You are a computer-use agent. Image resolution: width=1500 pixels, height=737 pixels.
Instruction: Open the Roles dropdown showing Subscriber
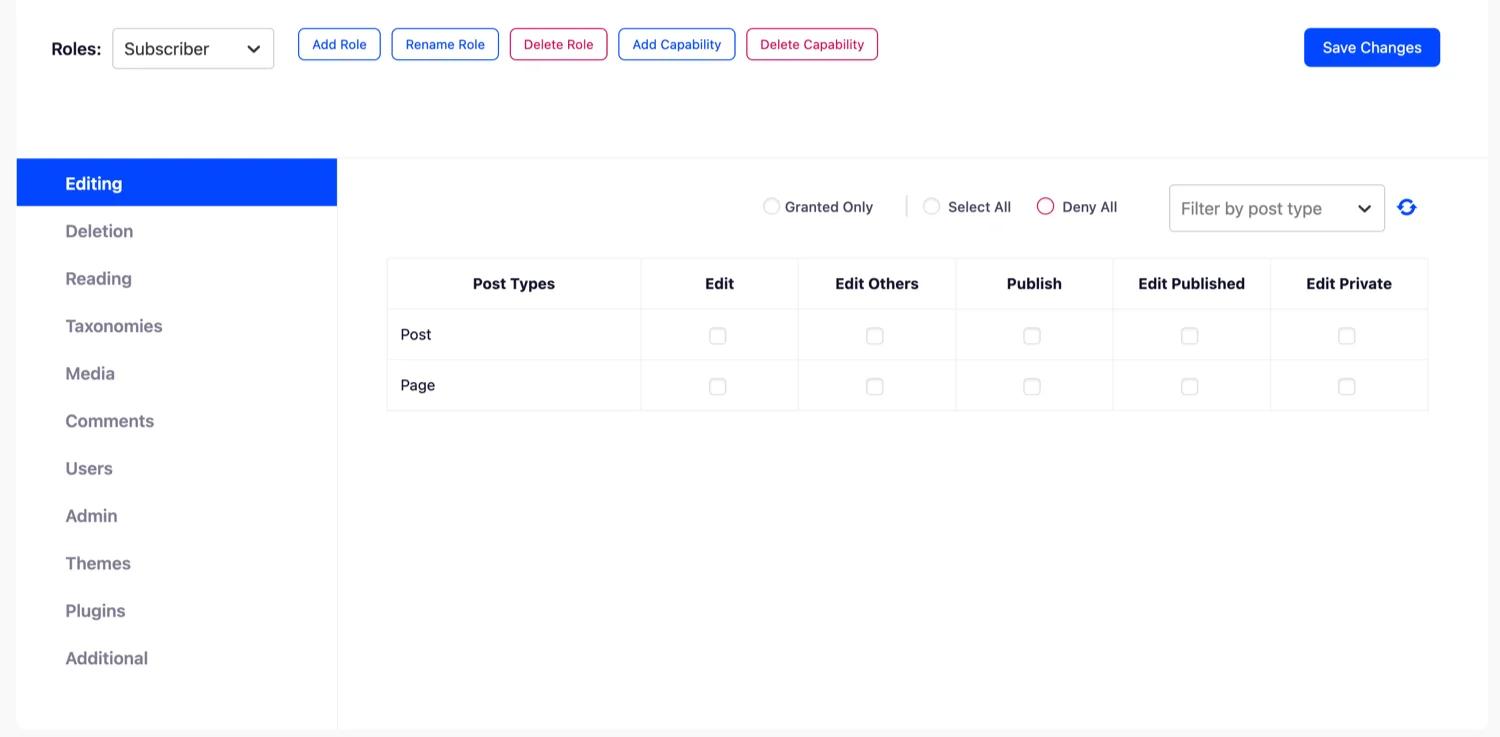tap(193, 48)
